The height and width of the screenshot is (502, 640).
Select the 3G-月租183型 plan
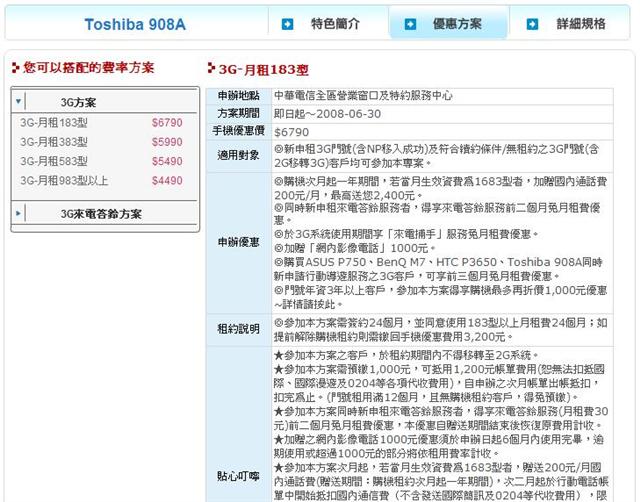53,122
